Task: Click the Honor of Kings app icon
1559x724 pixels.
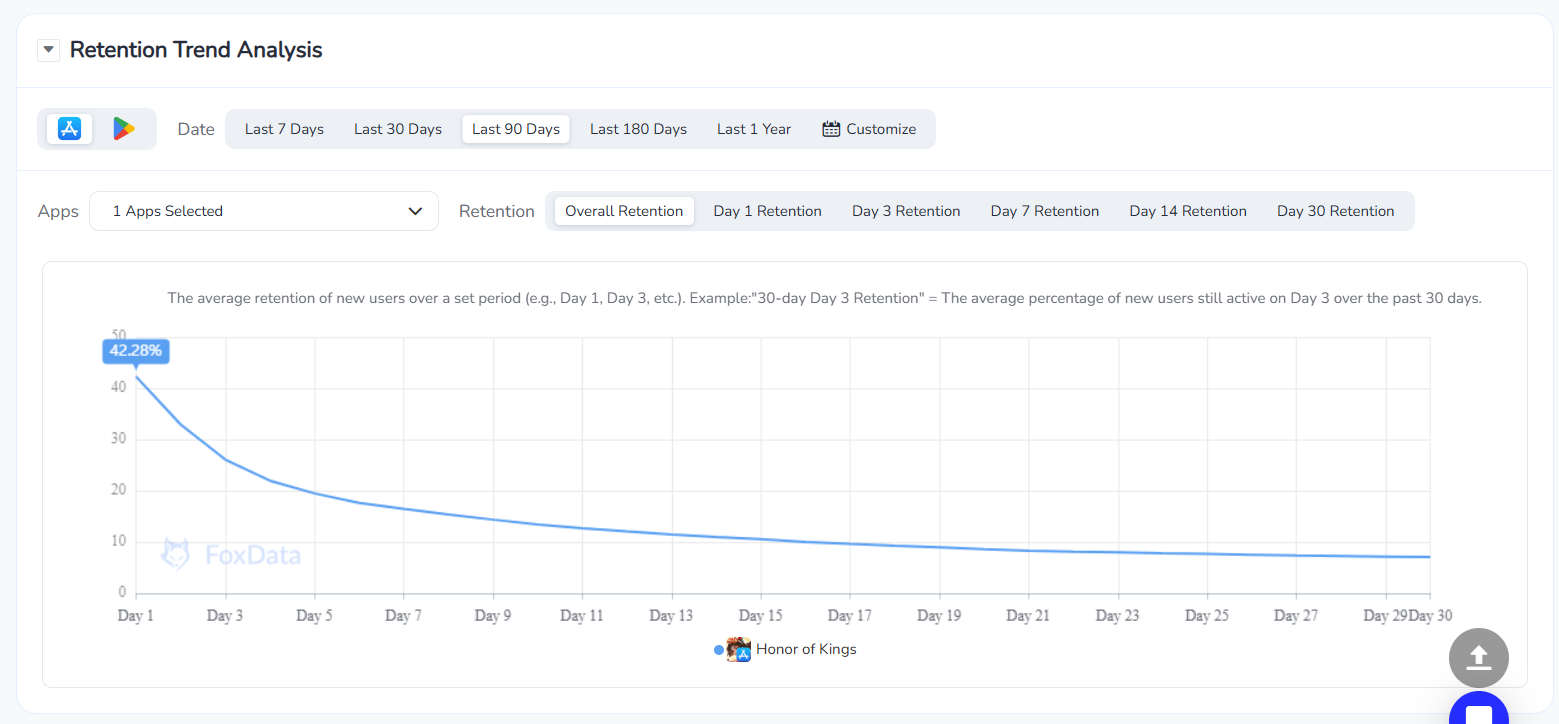Action: pos(739,650)
